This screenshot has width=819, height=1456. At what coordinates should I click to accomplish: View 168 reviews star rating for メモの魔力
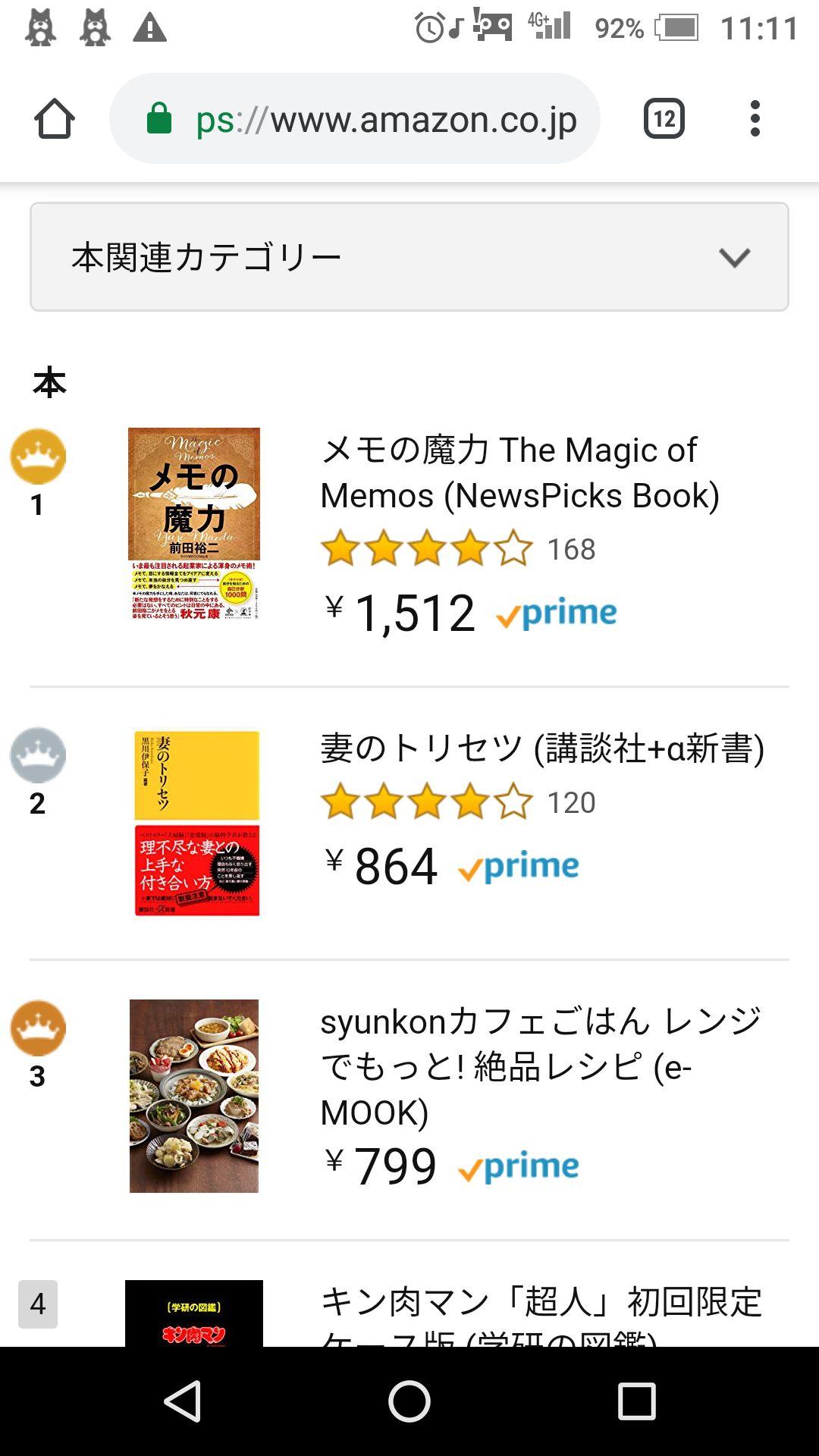tap(457, 549)
